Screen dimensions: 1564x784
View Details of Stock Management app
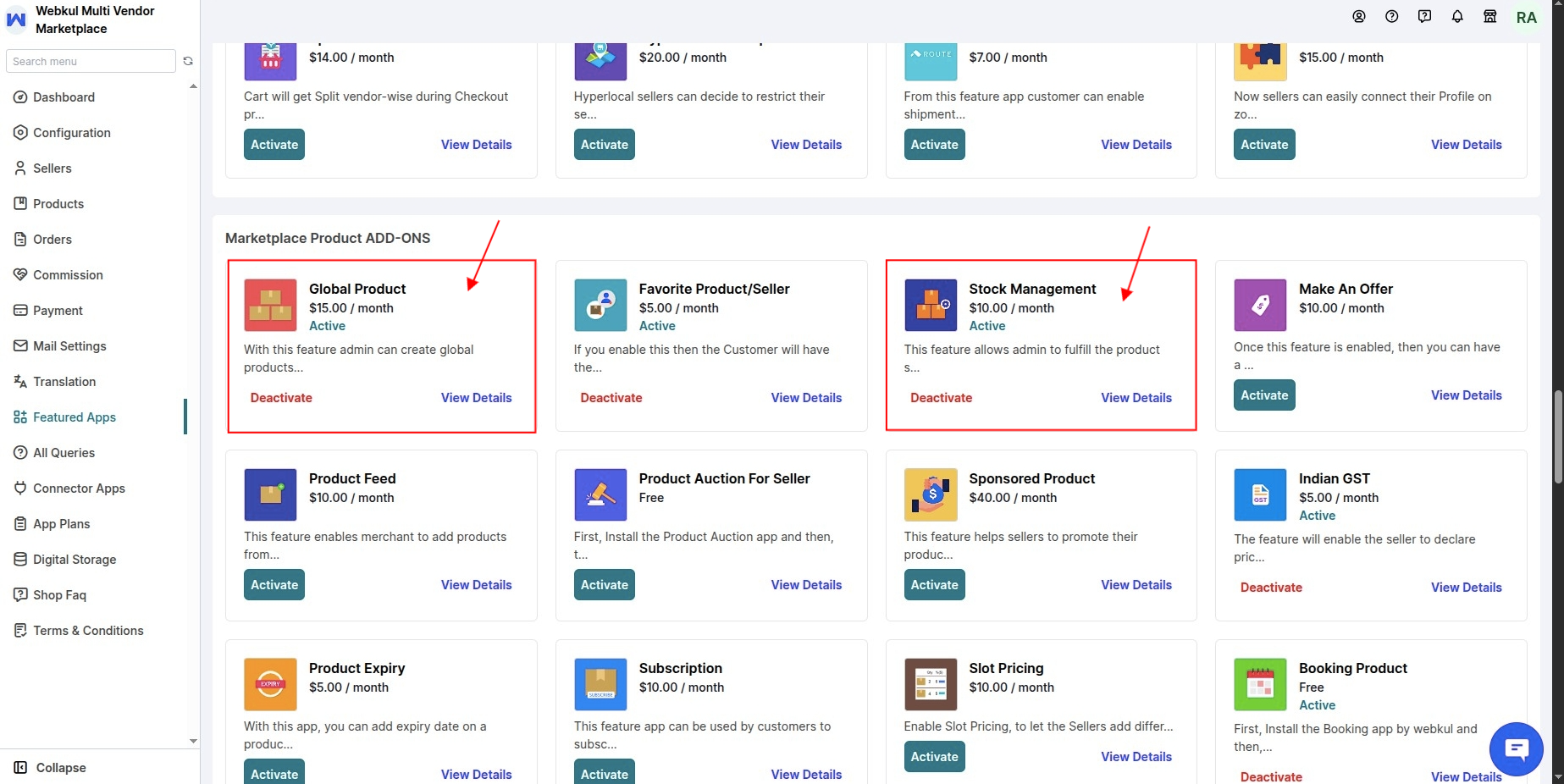click(x=1136, y=398)
